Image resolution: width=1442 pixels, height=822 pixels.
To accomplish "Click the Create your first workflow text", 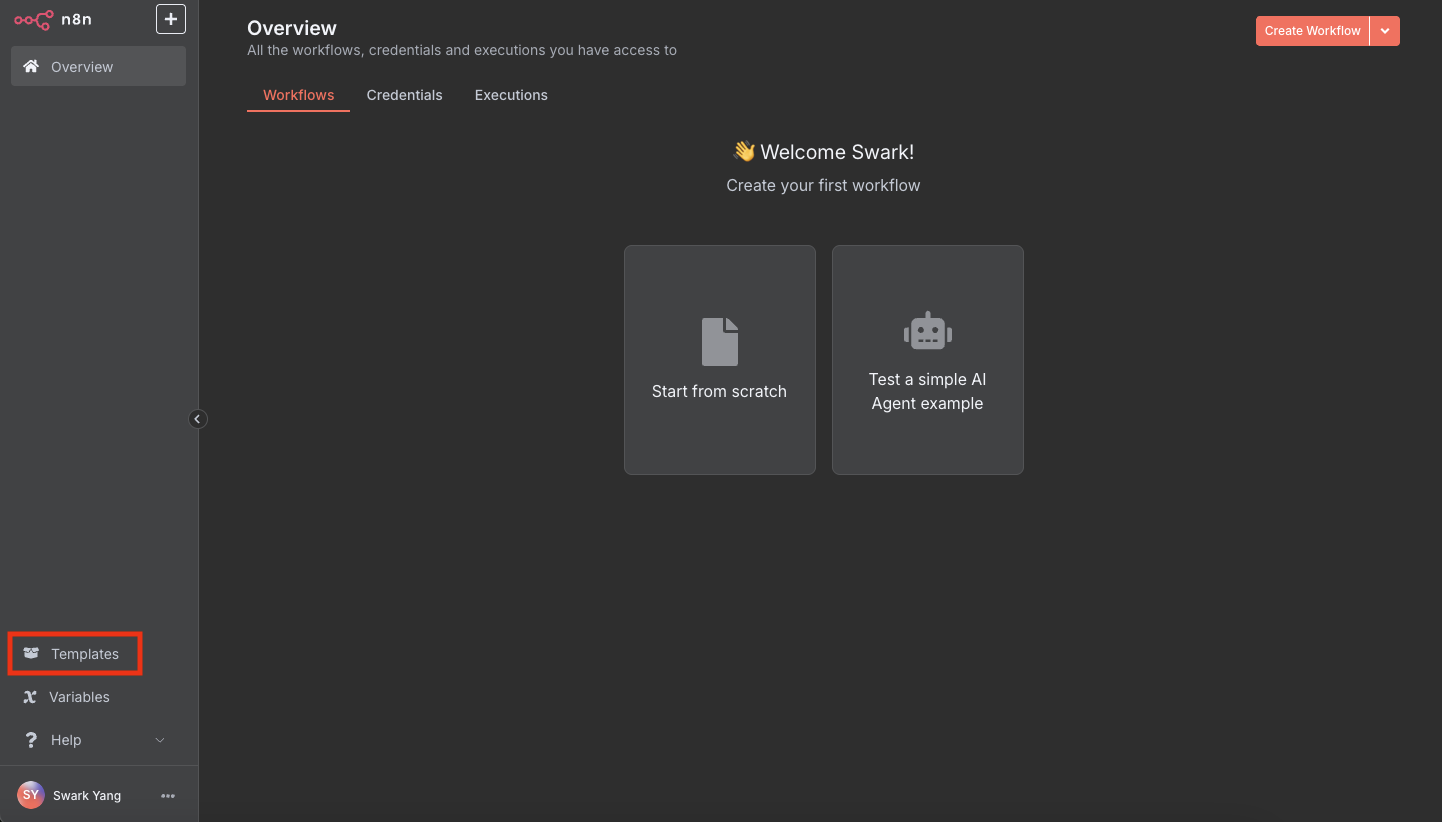I will tap(823, 185).
